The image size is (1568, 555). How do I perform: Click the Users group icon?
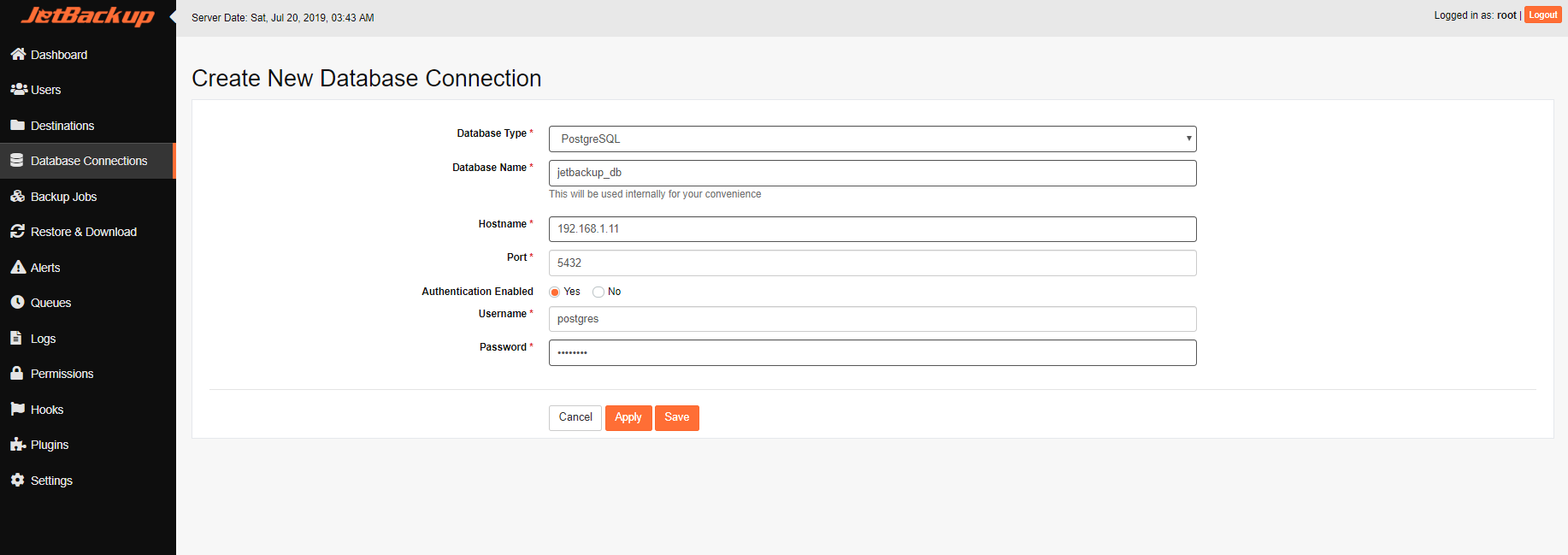click(x=19, y=89)
